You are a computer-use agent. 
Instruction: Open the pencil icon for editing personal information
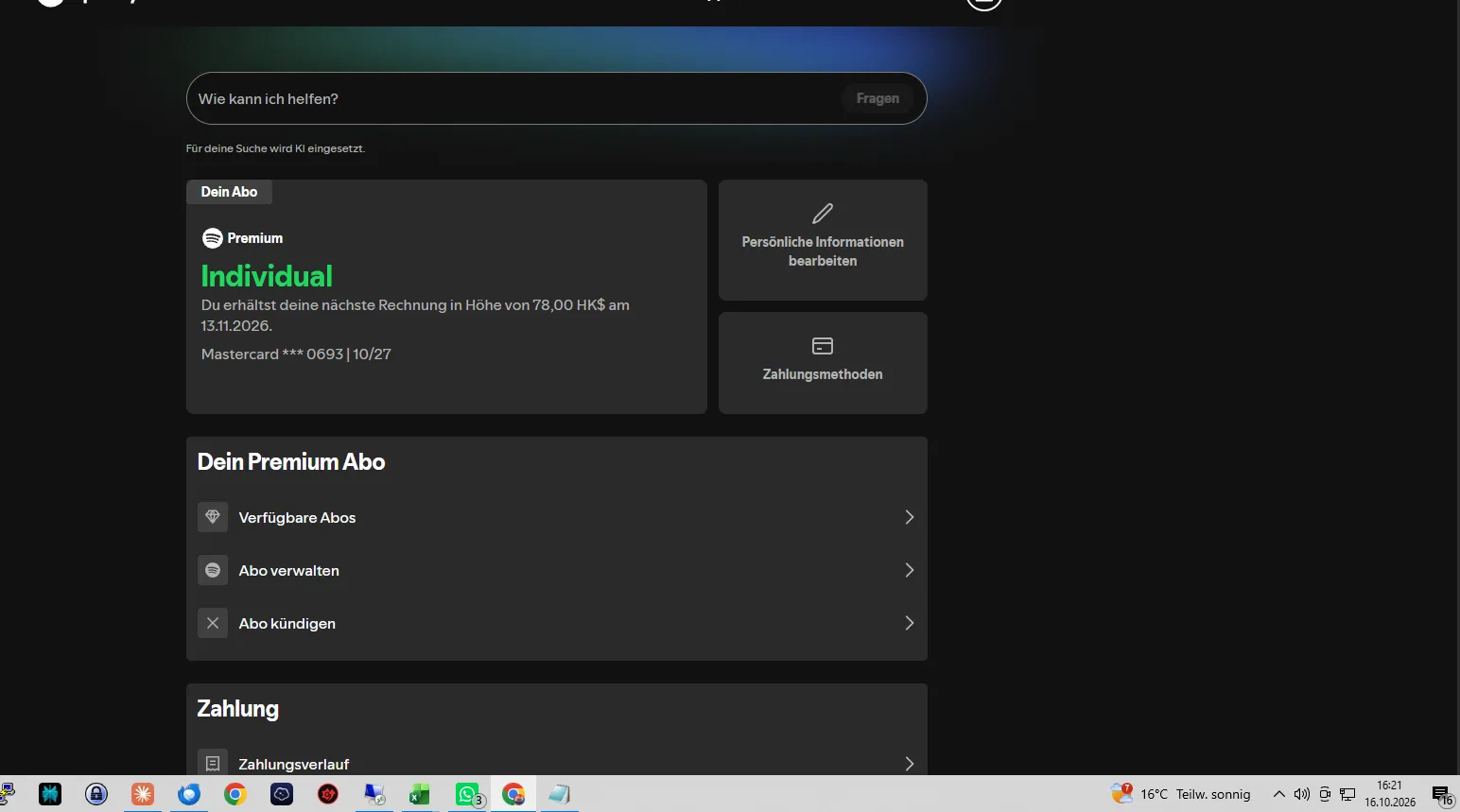(823, 214)
